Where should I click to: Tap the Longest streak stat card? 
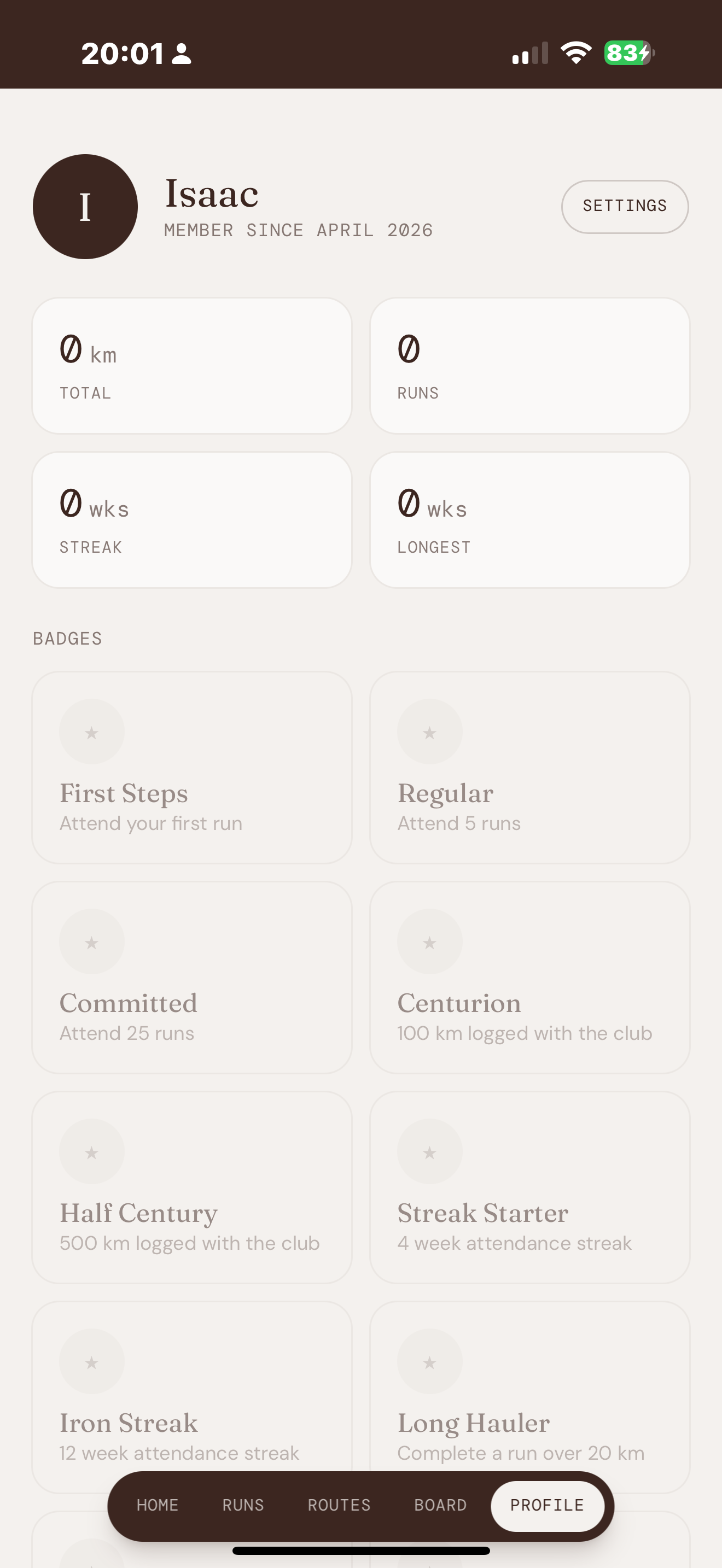(529, 520)
